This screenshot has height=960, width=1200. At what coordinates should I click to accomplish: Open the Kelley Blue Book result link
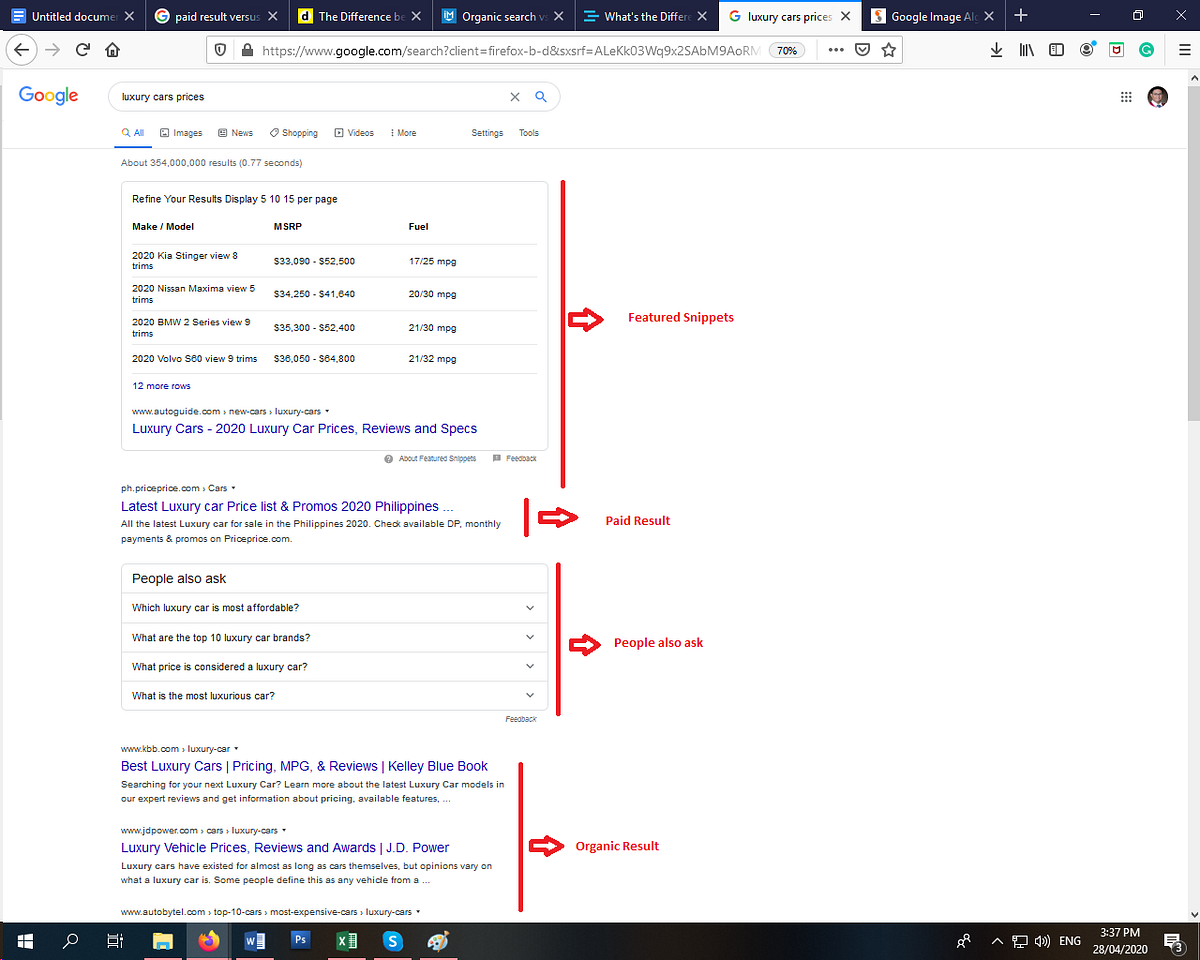(x=303, y=765)
